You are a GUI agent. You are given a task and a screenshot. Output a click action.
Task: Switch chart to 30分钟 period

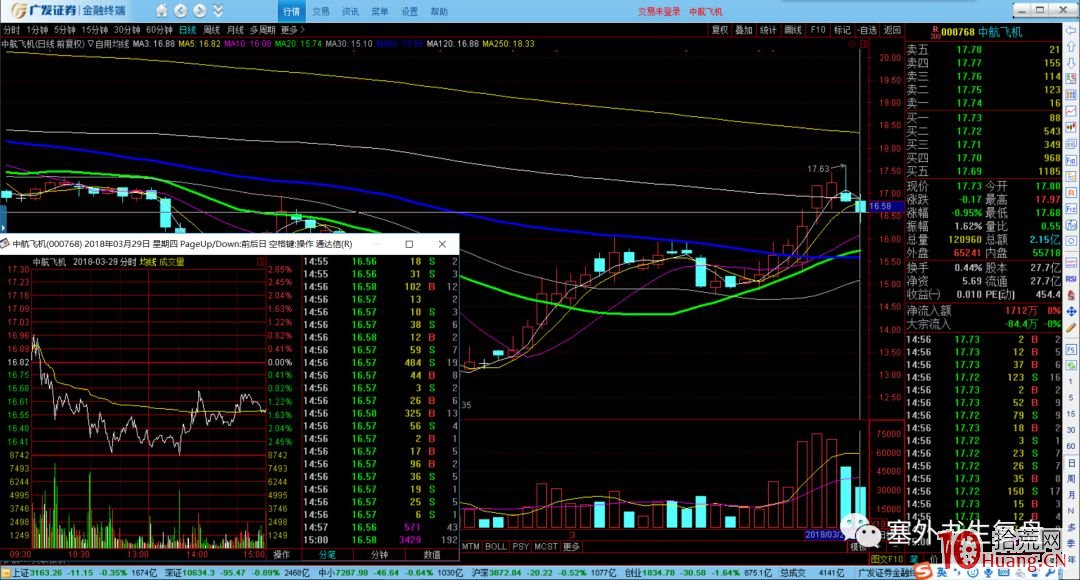(127, 30)
